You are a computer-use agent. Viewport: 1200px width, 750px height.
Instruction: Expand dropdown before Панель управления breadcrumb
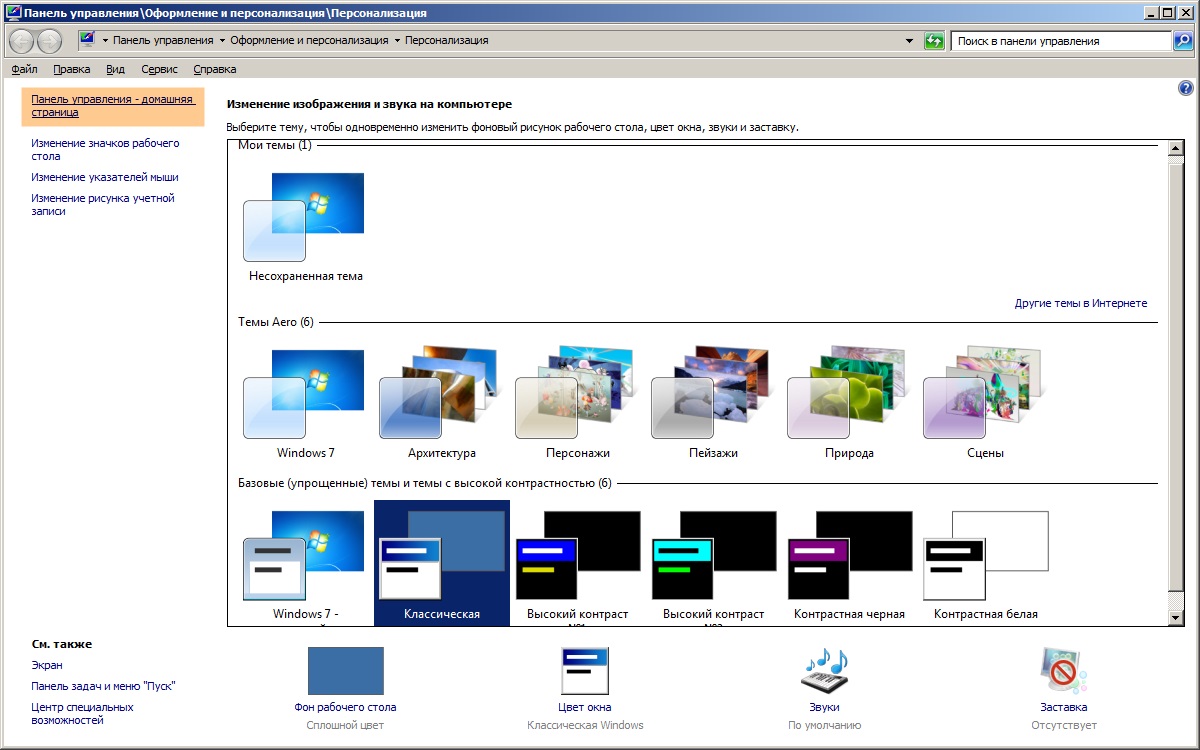(x=105, y=41)
